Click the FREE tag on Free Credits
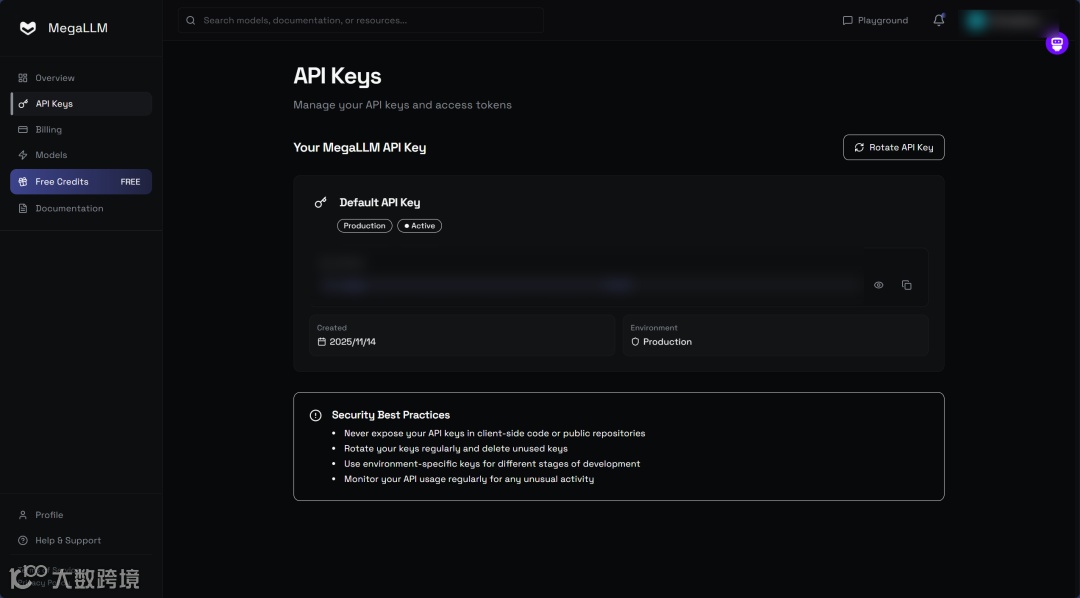Screen dimensions: 1080x598 [x=130, y=182]
